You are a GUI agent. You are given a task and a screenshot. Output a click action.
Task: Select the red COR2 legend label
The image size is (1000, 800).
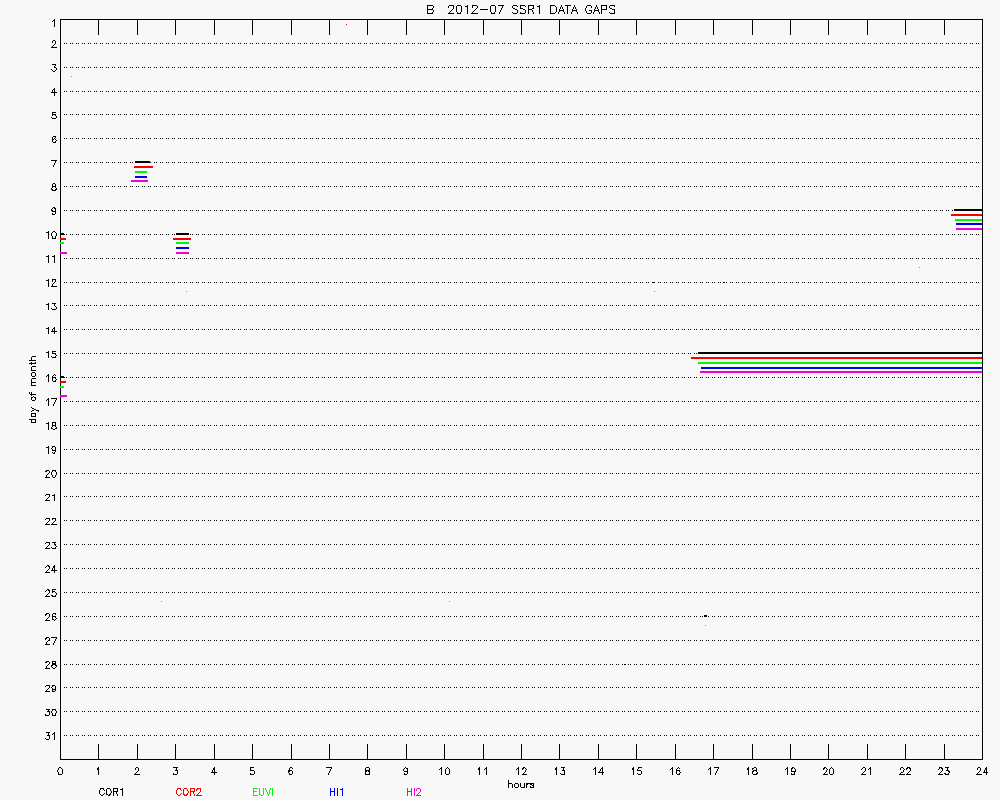coord(188,792)
